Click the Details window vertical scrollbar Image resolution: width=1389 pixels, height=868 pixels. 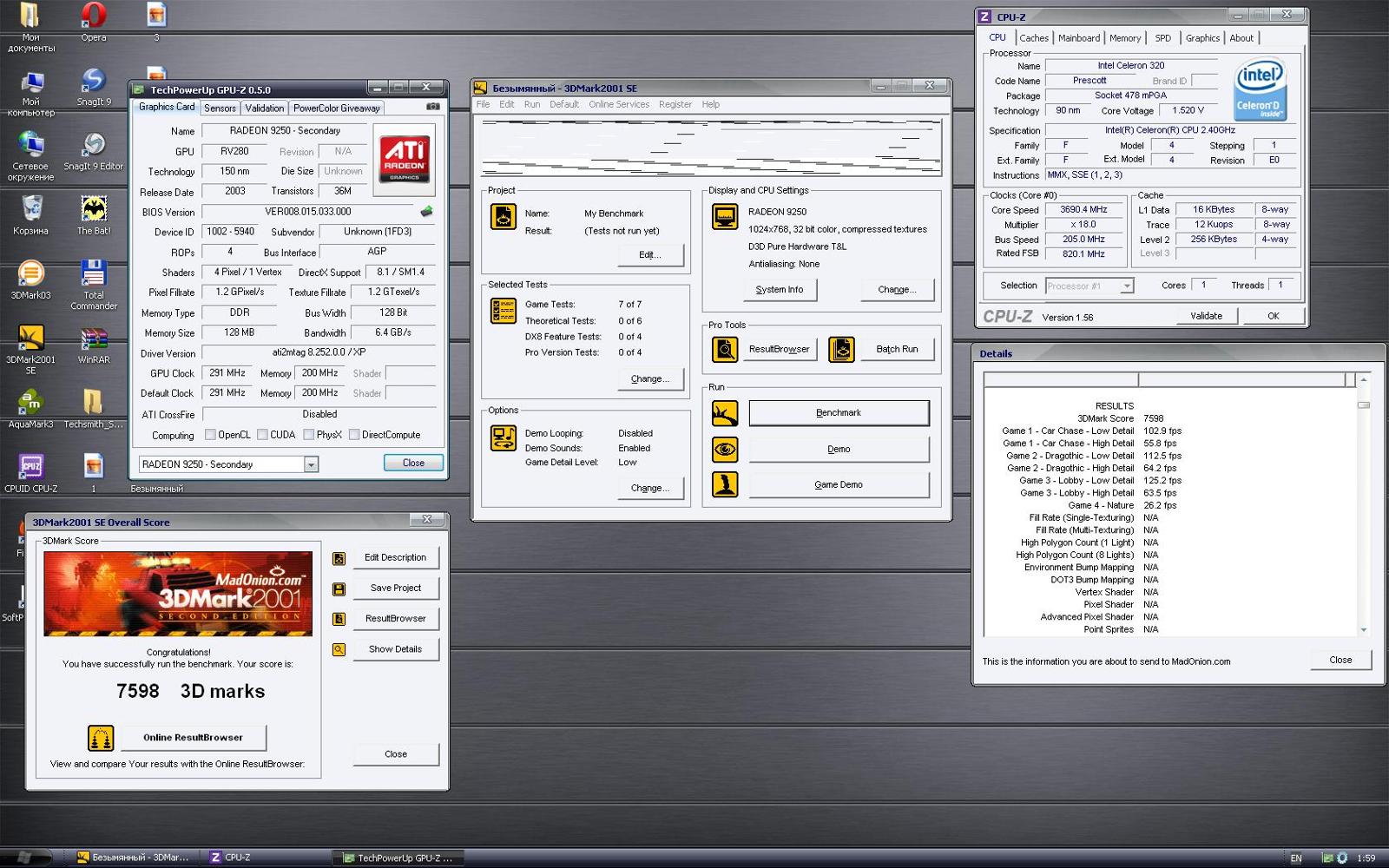[1364, 504]
